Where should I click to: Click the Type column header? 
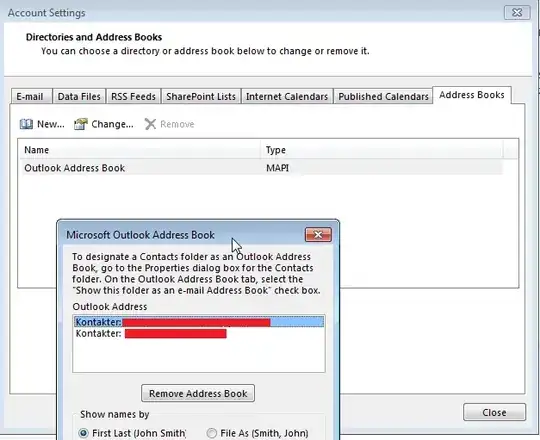click(382, 150)
